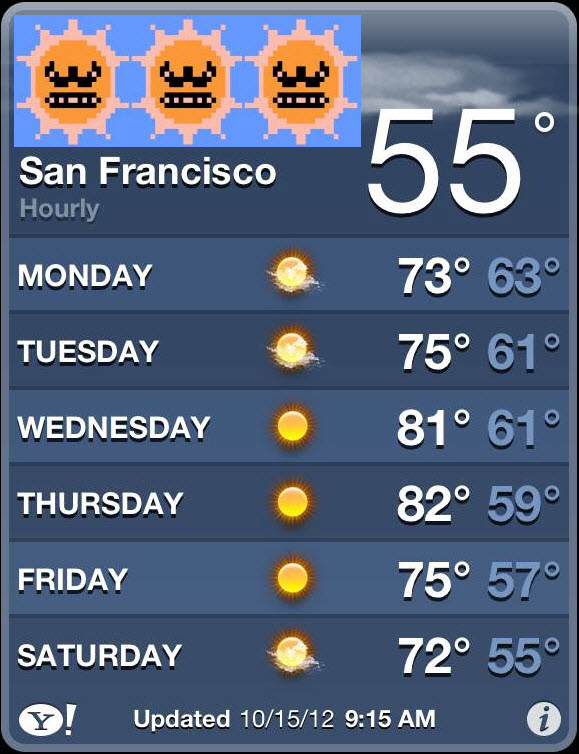Screen dimensions: 579x754
Task: Click the San Francisco city name
Action: point(148,172)
